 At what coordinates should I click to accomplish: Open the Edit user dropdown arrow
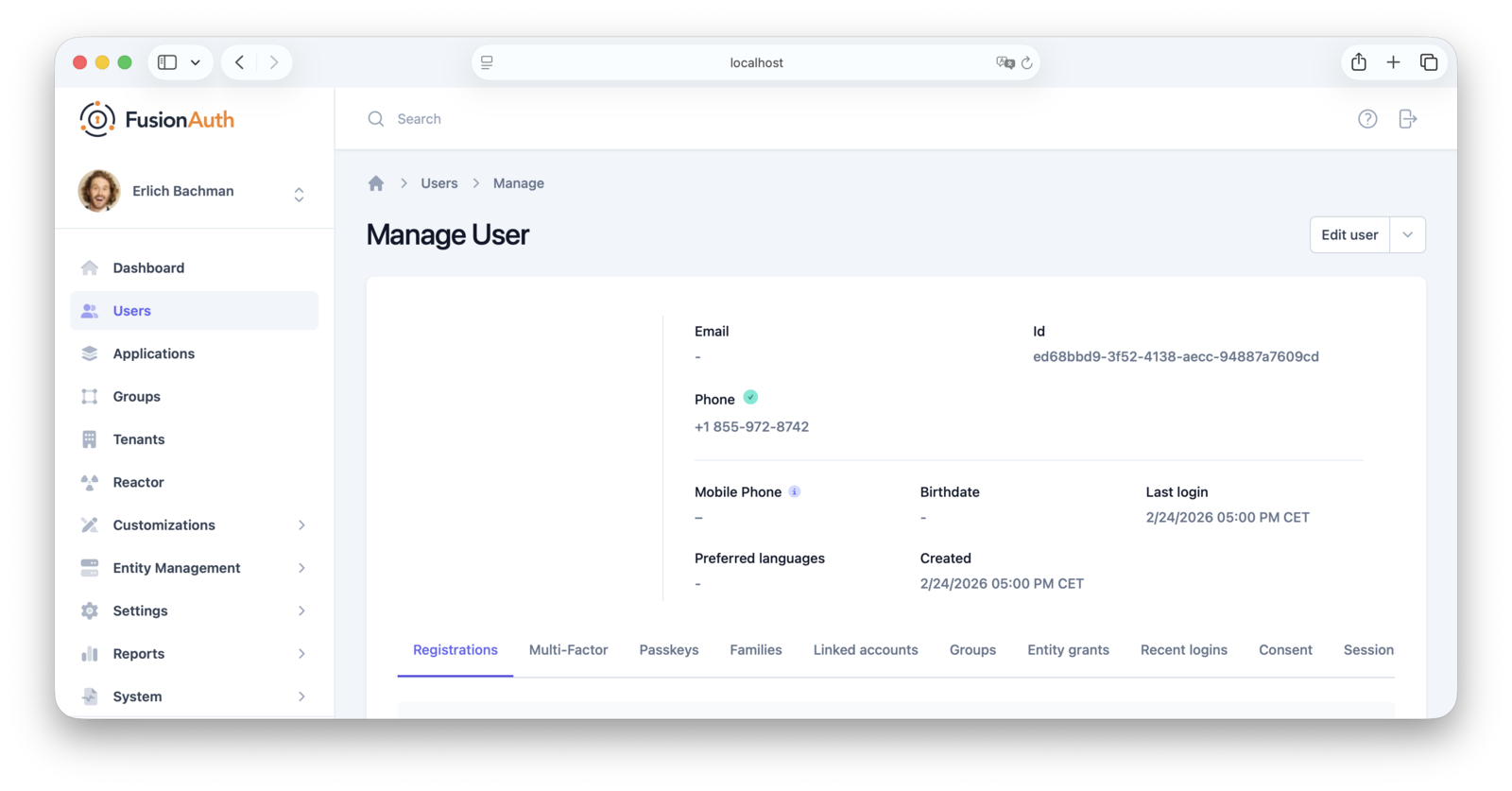pos(1408,235)
